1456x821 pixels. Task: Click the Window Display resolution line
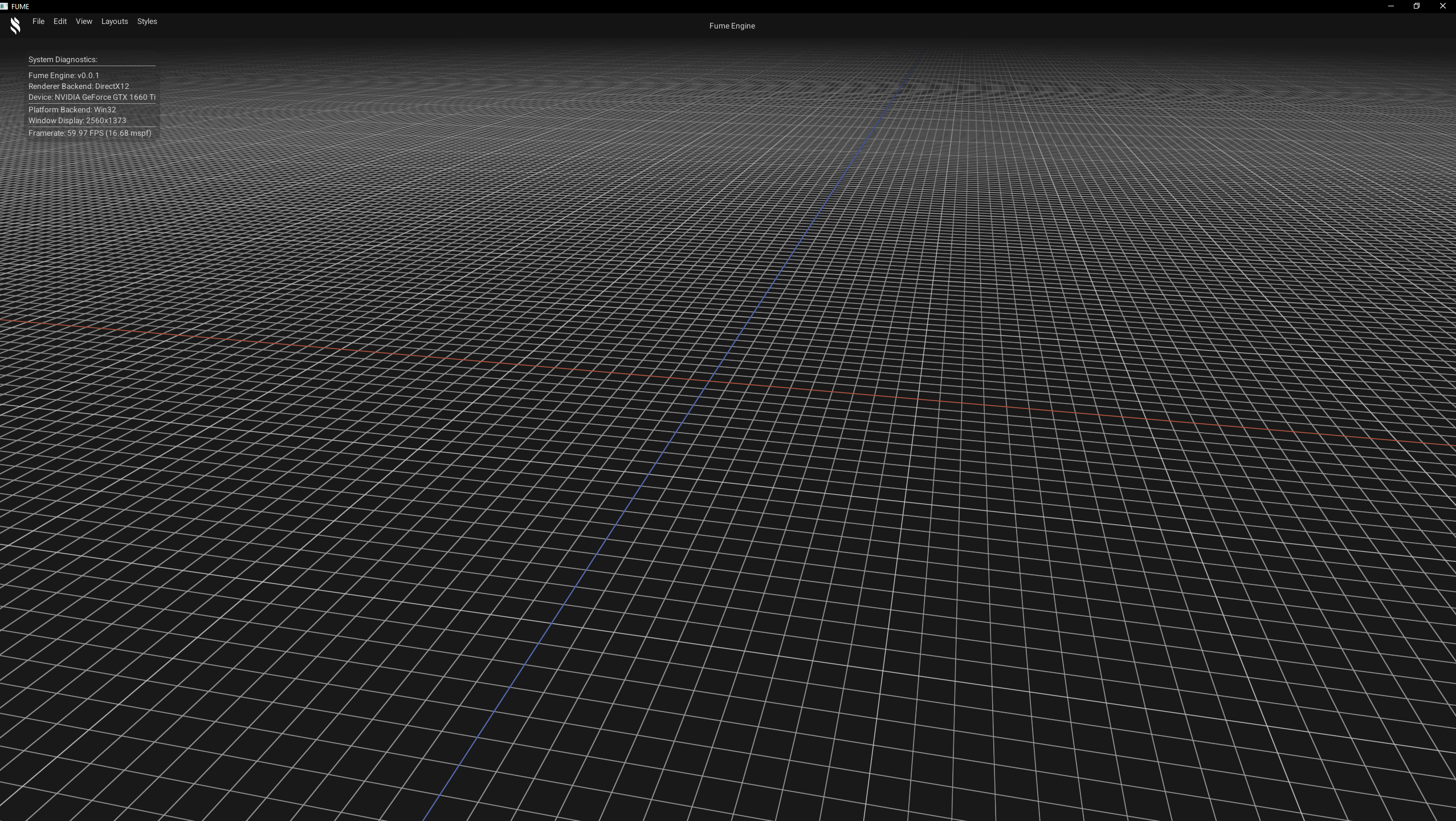click(x=78, y=120)
